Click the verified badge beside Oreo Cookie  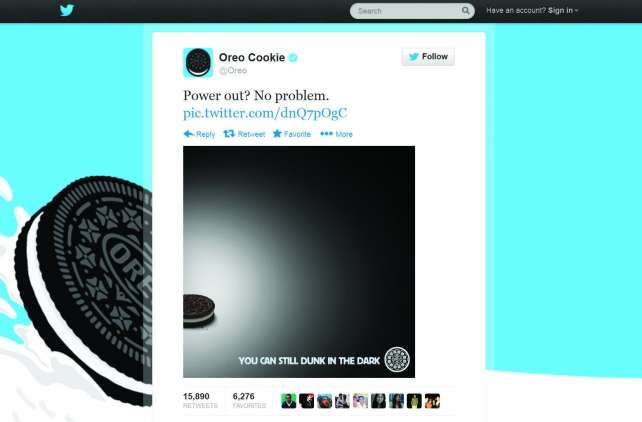[293, 58]
